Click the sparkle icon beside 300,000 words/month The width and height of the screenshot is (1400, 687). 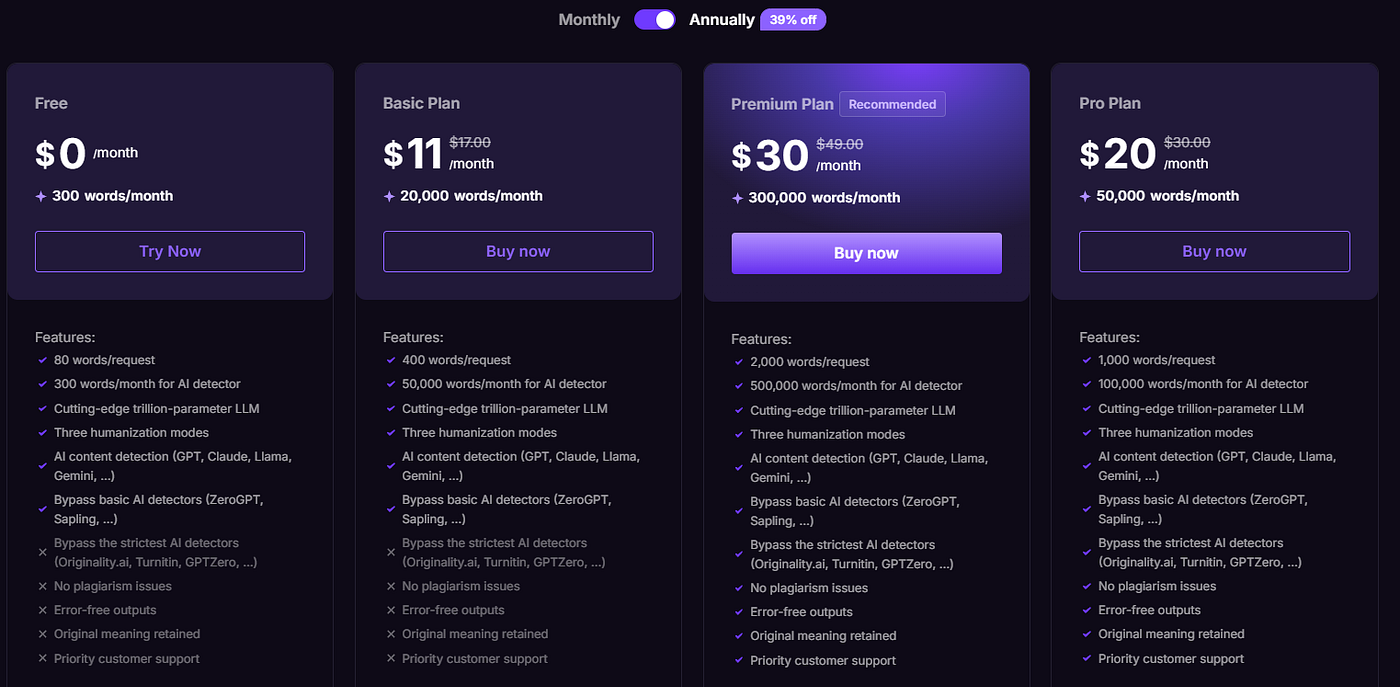pyautogui.click(x=737, y=198)
